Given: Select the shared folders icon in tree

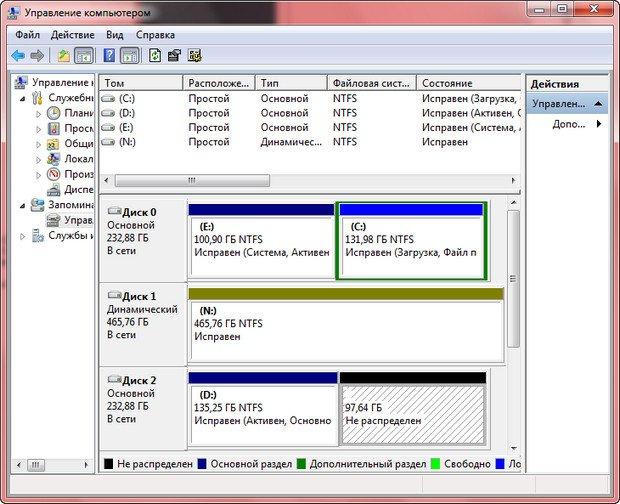Looking at the screenshot, I should [x=53, y=144].
